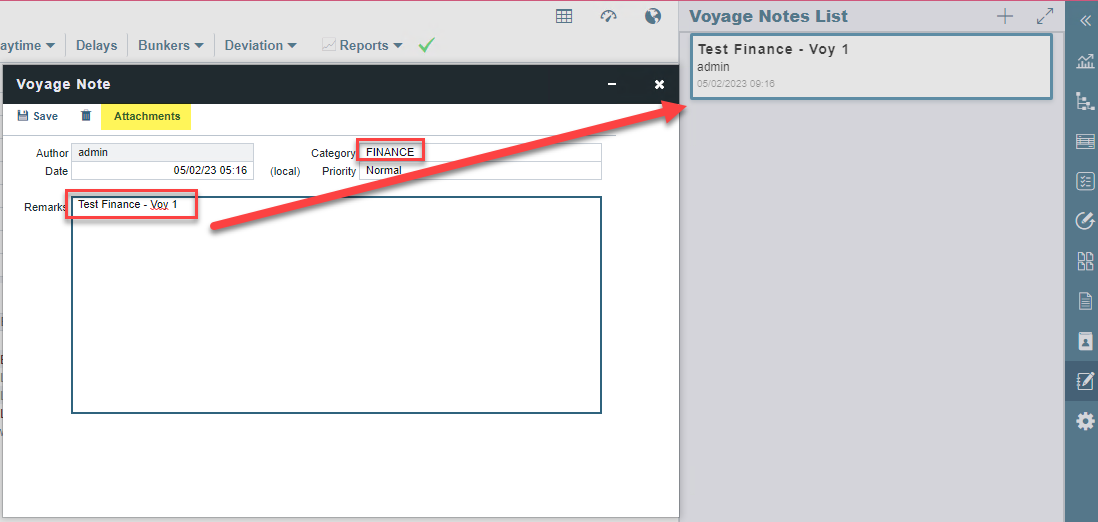
Task: Select the Test Finance - Voy 1 note card
Action: (x=870, y=66)
